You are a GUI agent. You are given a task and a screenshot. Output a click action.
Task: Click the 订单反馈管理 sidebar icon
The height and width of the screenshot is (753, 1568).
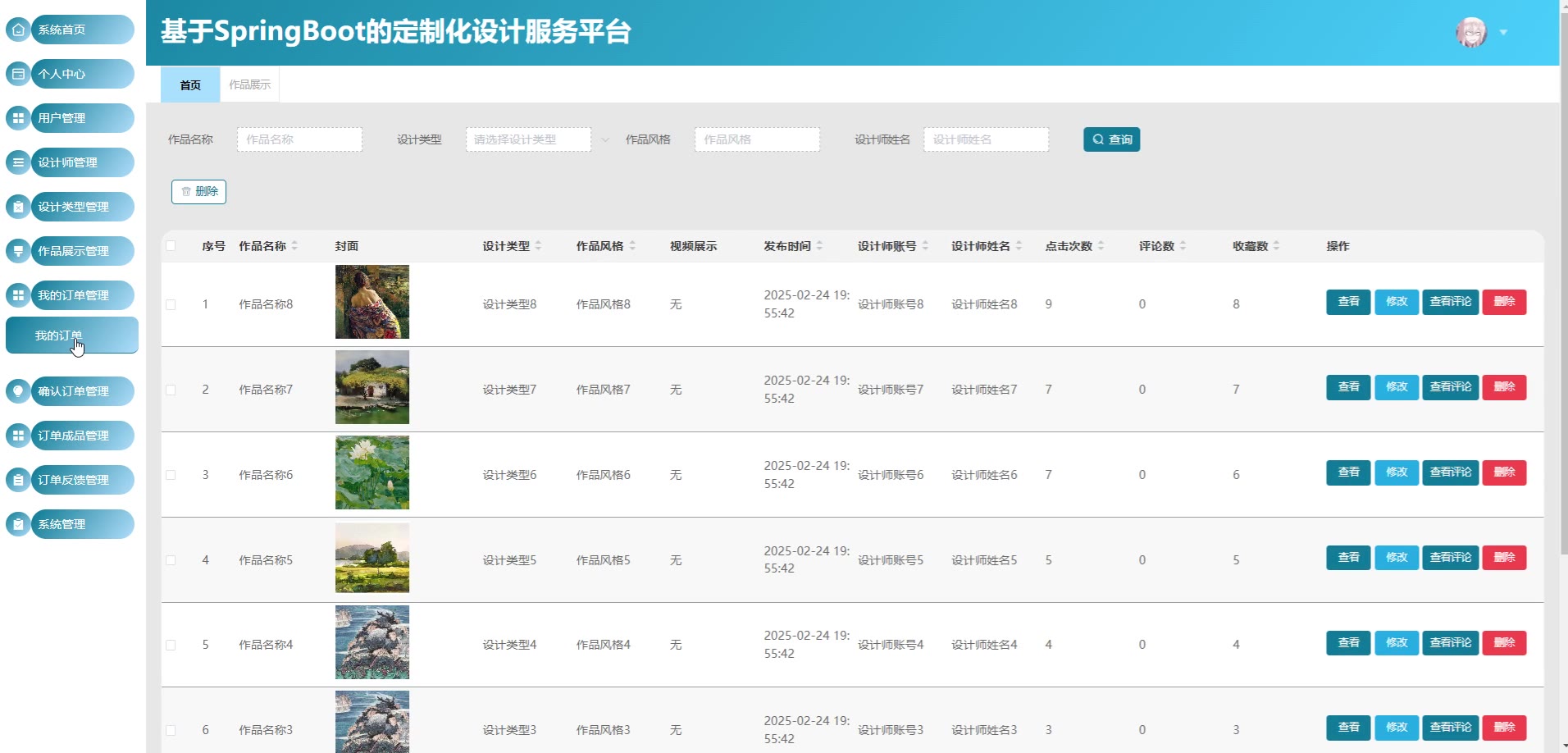click(x=18, y=480)
